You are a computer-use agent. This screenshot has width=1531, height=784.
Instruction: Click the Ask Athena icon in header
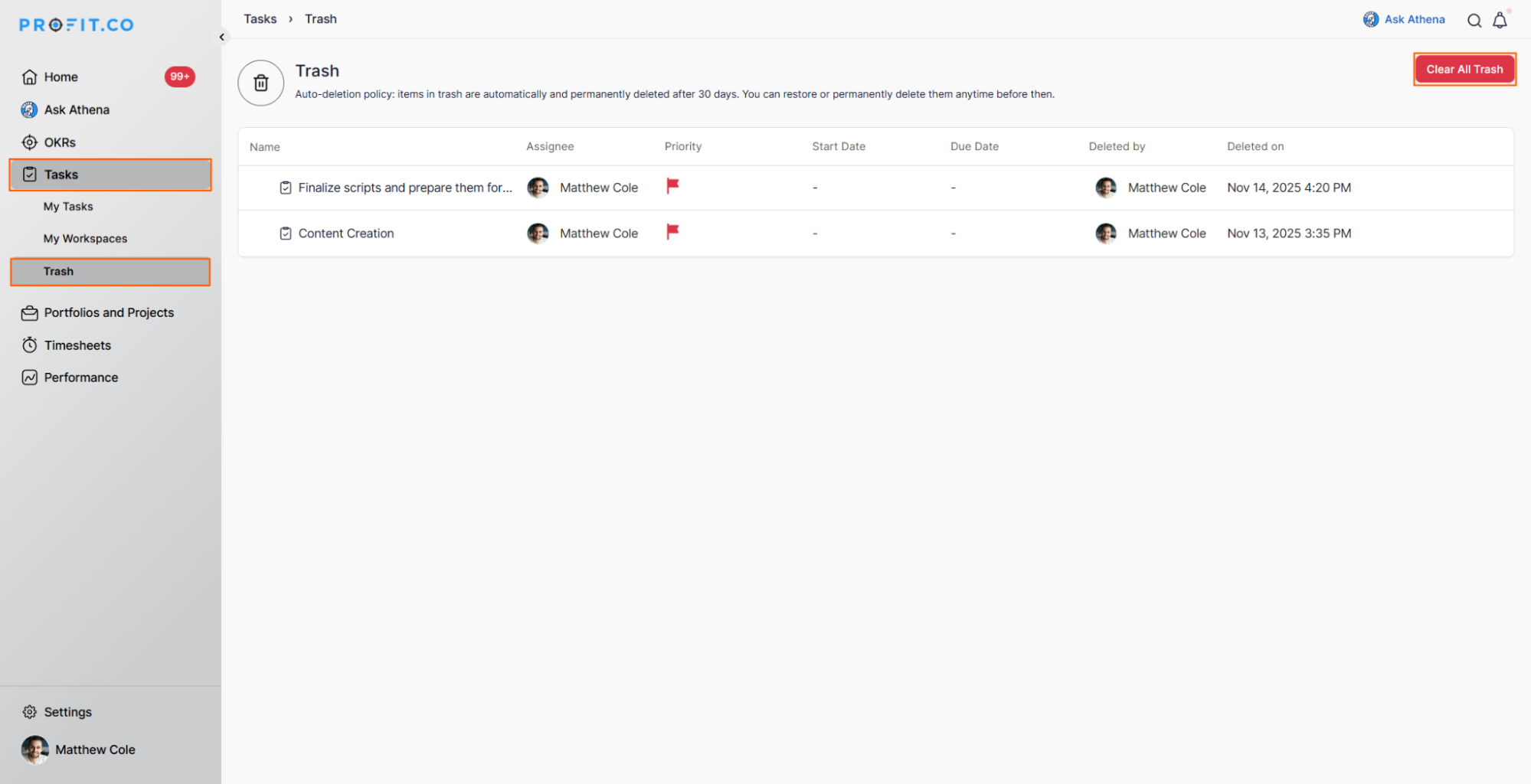click(x=1370, y=20)
